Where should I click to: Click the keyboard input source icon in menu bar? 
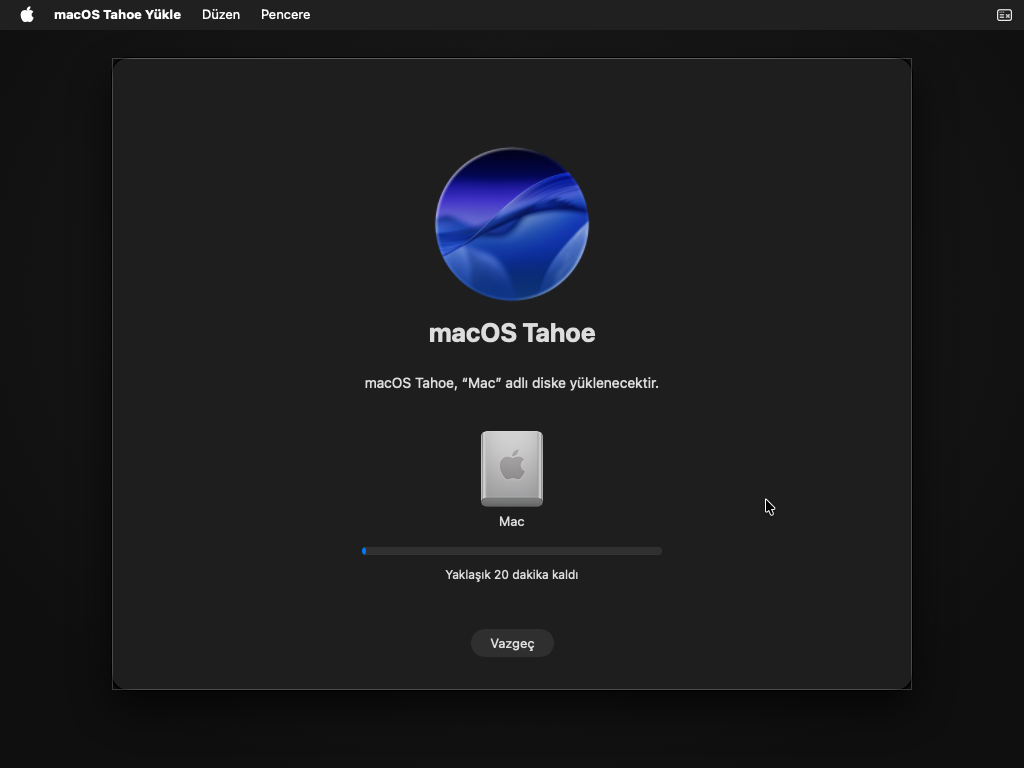[1004, 15]
